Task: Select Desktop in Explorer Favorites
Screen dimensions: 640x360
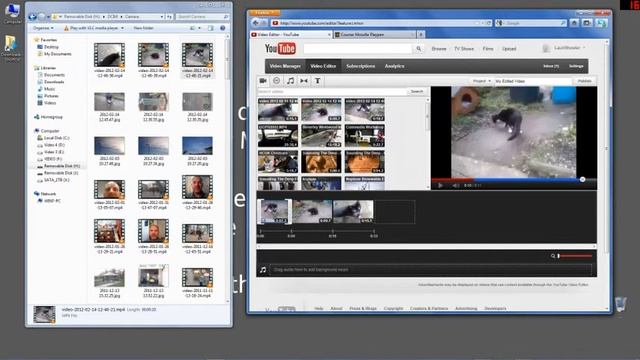Action: click(x=51, y=47)
